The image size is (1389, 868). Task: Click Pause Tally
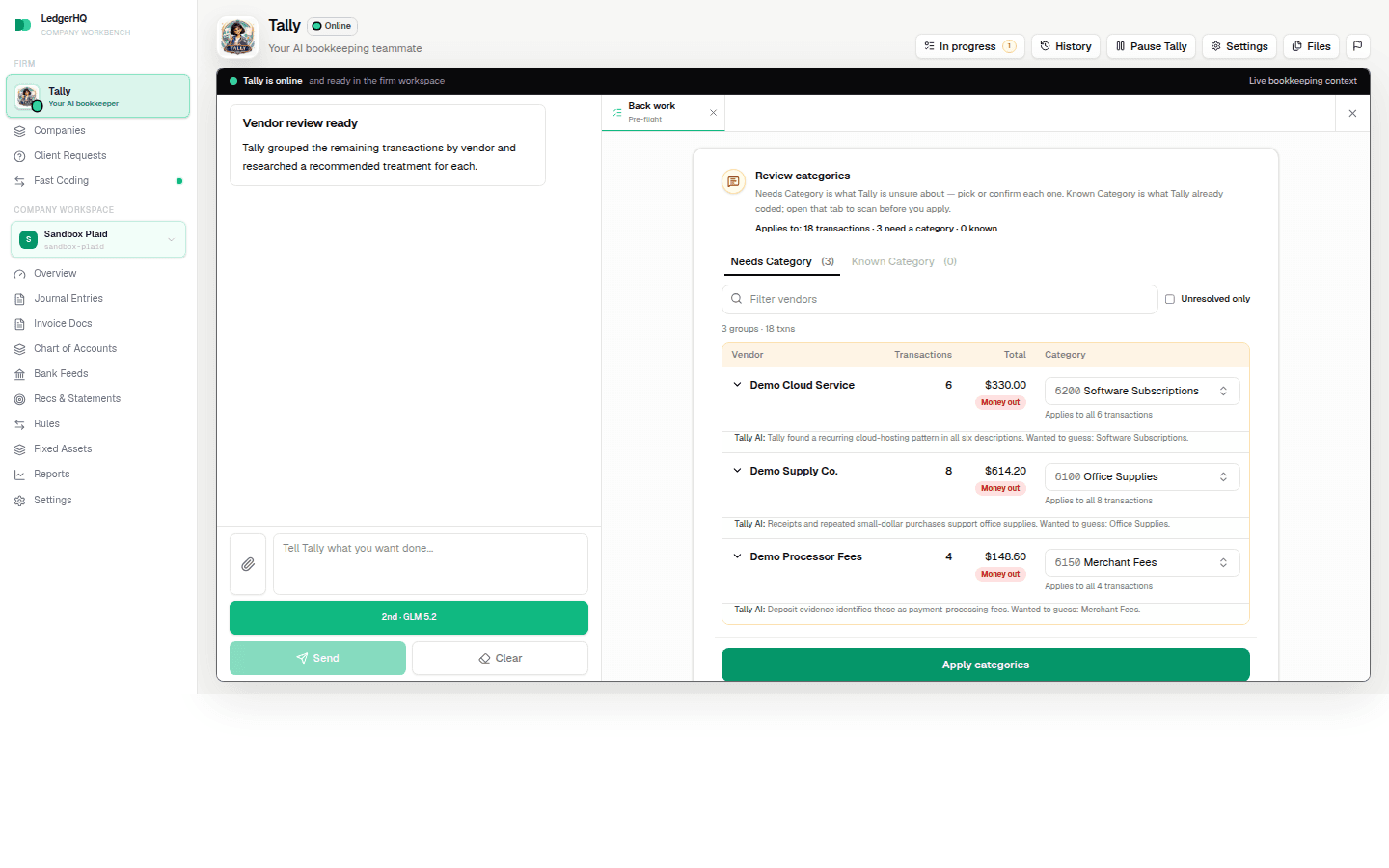click(x=1151, y=46)
